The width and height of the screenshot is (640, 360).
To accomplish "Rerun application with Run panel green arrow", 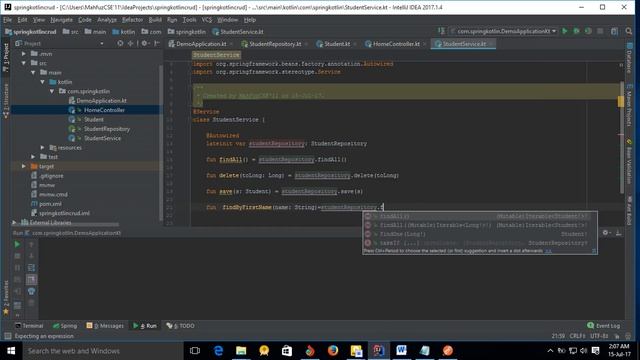I will 17,244.
